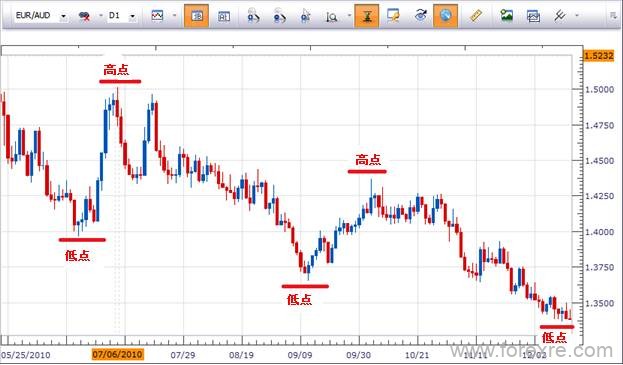The height and width of the screenshot is (365, 623).
Task: Open the pitchfork drawing tool
Action: (559, 16)
